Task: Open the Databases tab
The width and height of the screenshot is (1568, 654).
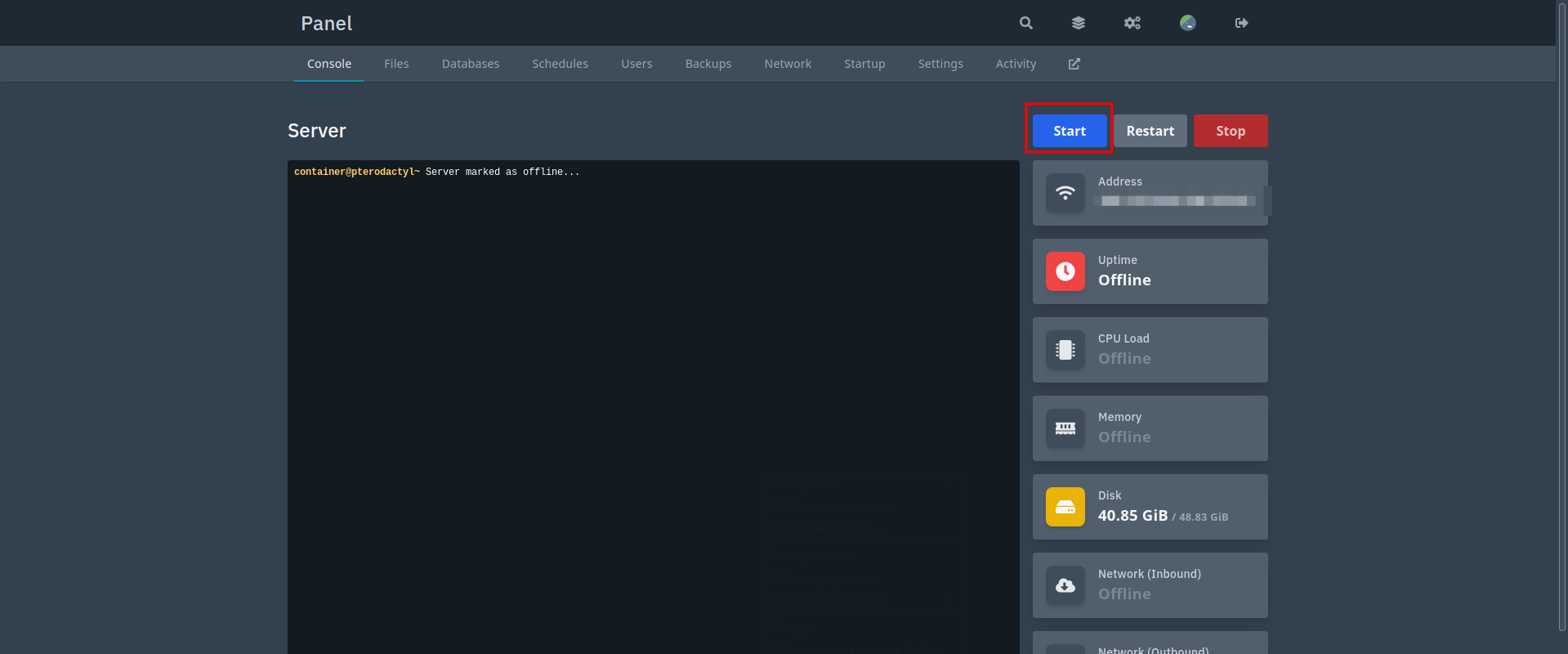Action: [471, 64]
